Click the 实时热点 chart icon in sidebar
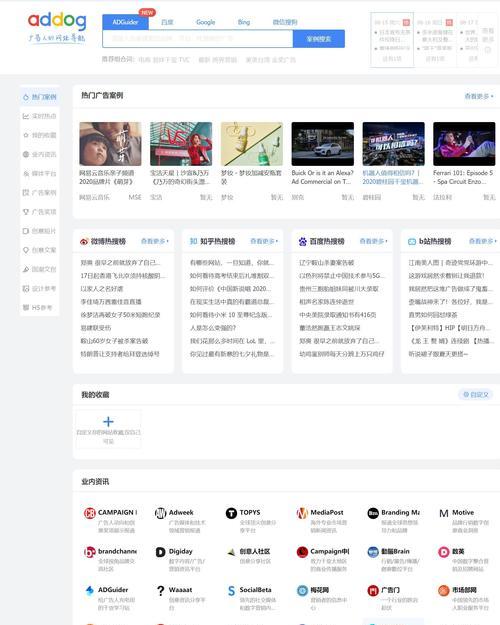500x625 pixels. click(26, 116)
